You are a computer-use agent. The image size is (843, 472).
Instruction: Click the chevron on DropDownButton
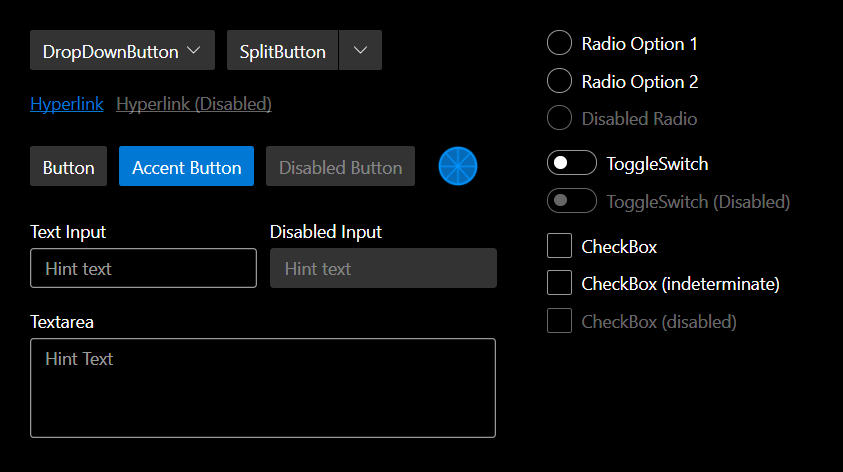coord(194,50)
